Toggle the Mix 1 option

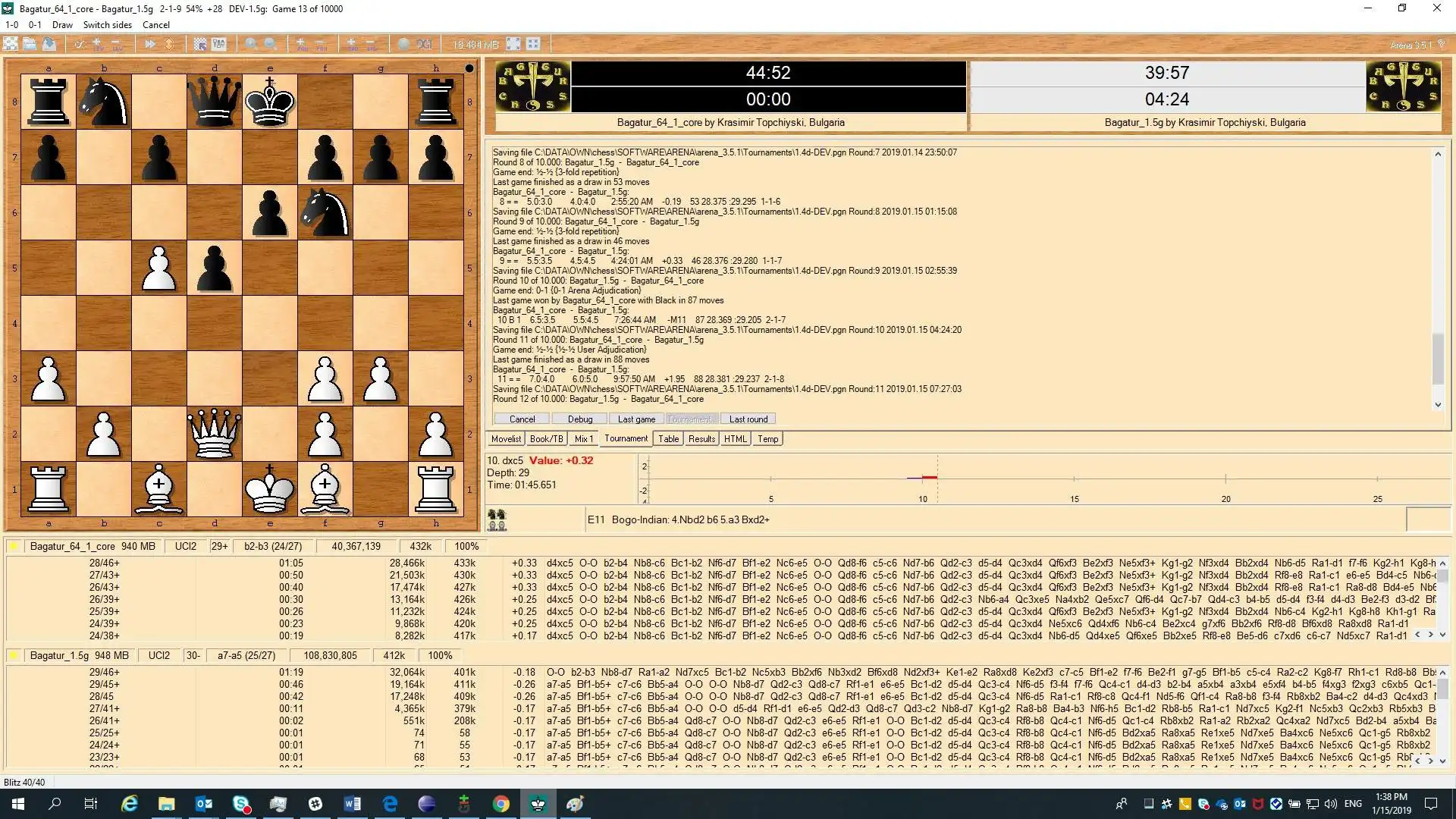[583, 439]
